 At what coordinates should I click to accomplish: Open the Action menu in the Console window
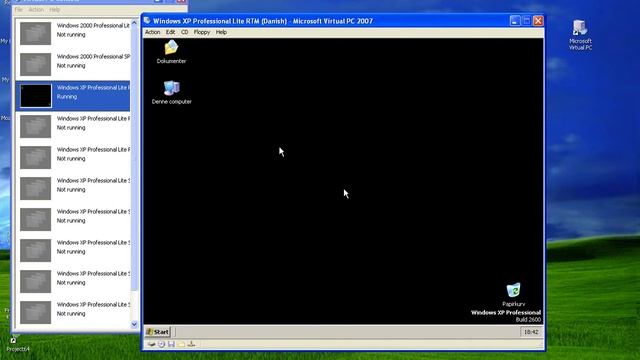click(36, 9)
